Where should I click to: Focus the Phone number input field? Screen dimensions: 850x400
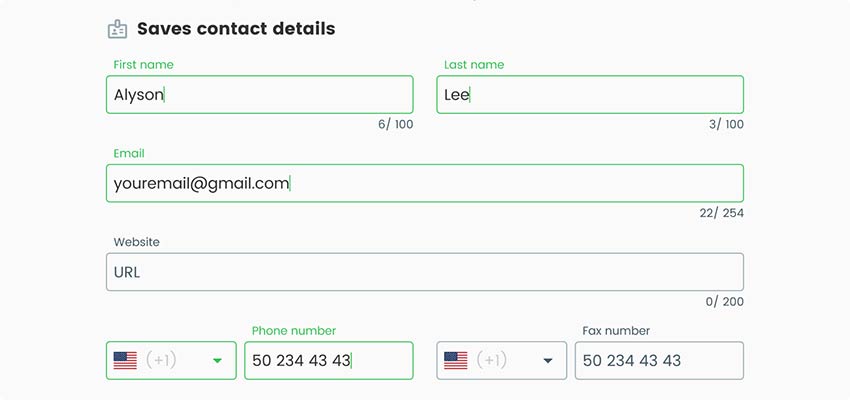329,360
